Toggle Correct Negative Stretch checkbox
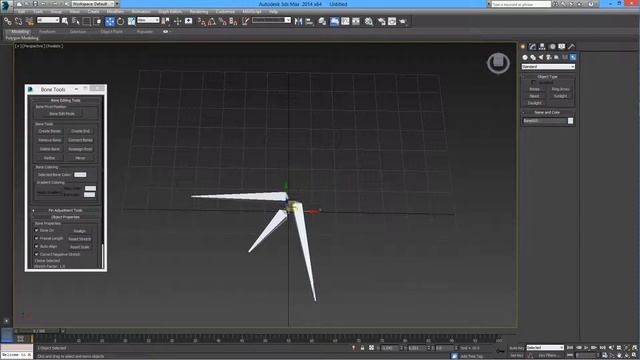 [36, 254]
